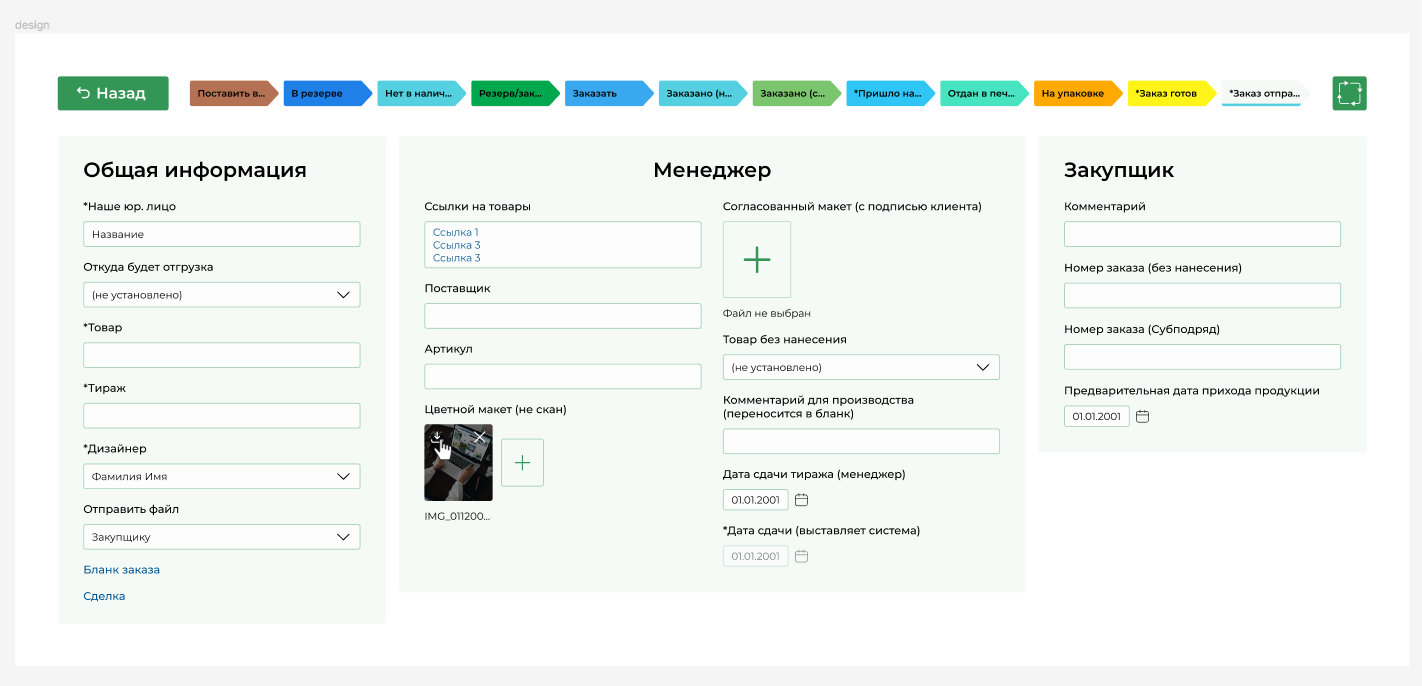This screenshot has width=1422, height=686.
Task: Add another color mockup with plus tile
Action: pyautogui.click(x=522, y=462)
